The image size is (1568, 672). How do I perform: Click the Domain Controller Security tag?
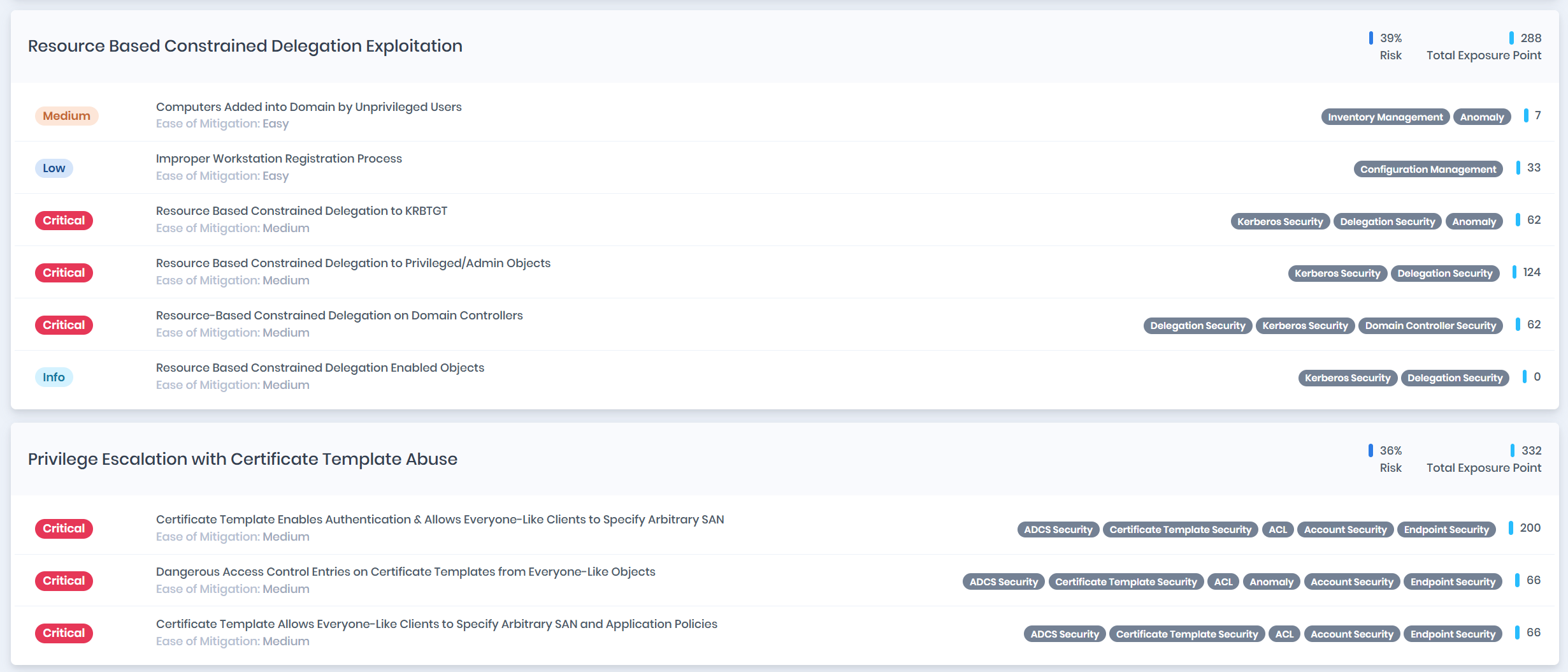[1430, 326]
